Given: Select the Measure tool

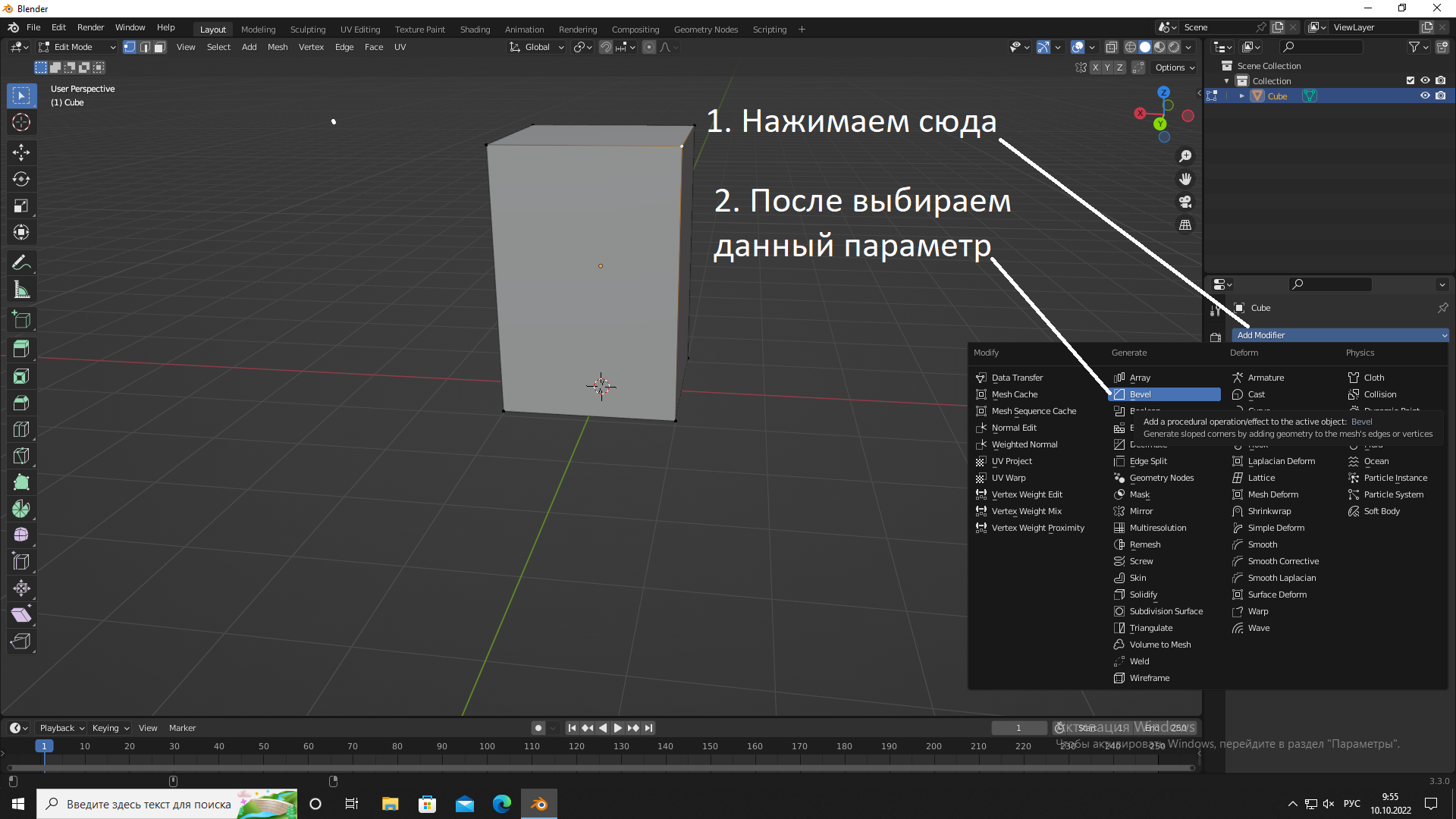Looking at the screenshot, I should 21,290.
